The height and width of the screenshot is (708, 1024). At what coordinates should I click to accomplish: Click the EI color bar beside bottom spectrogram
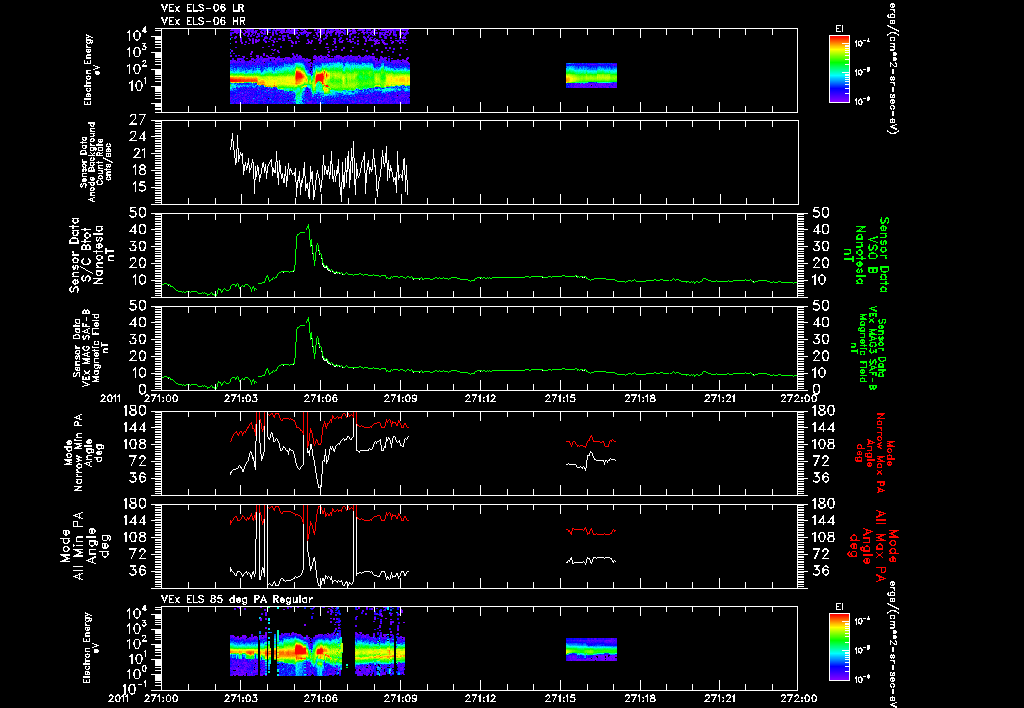839,648
